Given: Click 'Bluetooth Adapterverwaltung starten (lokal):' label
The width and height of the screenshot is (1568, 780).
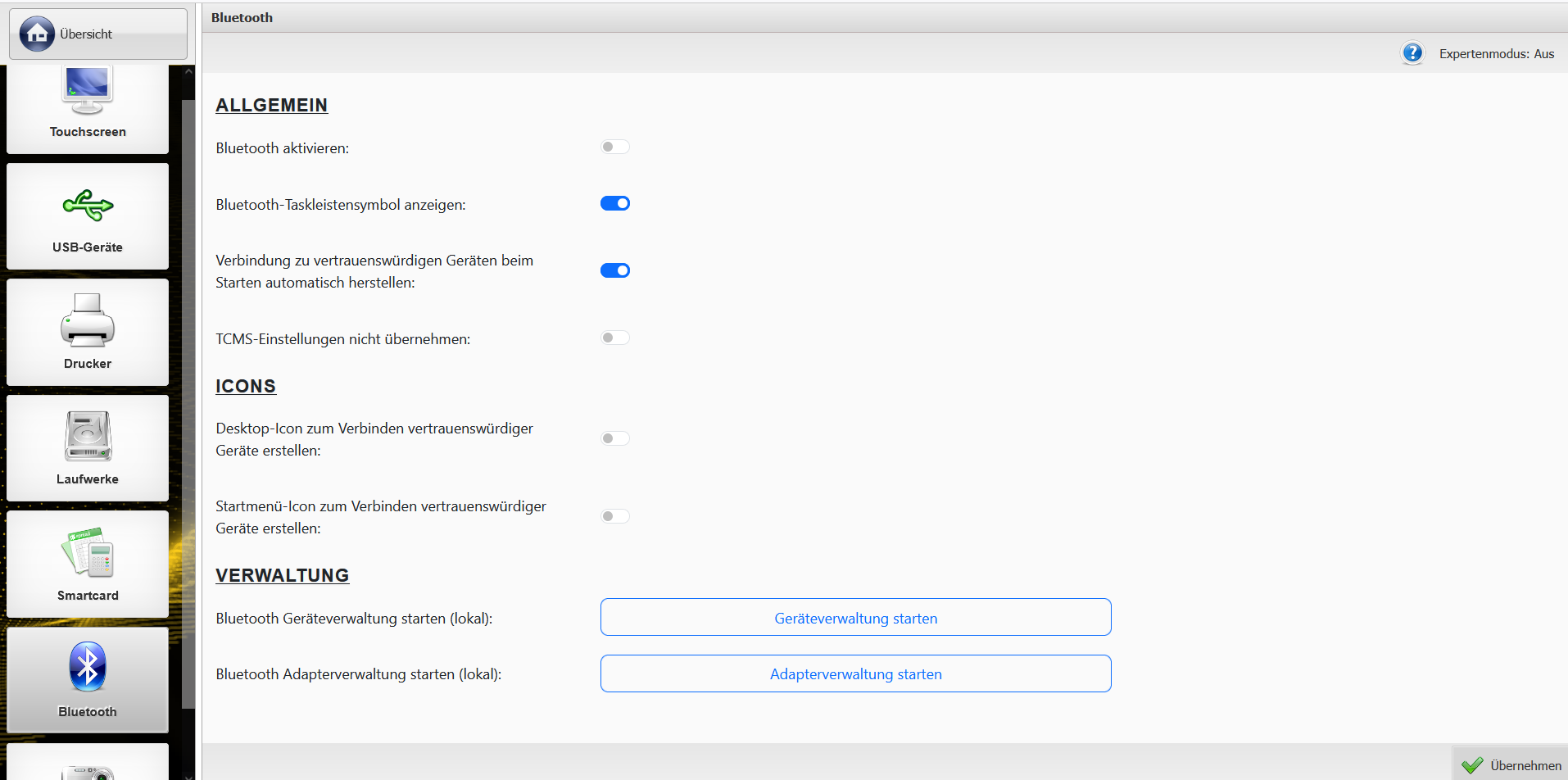Looking at the screenshot, I should (x=359, y=674).
